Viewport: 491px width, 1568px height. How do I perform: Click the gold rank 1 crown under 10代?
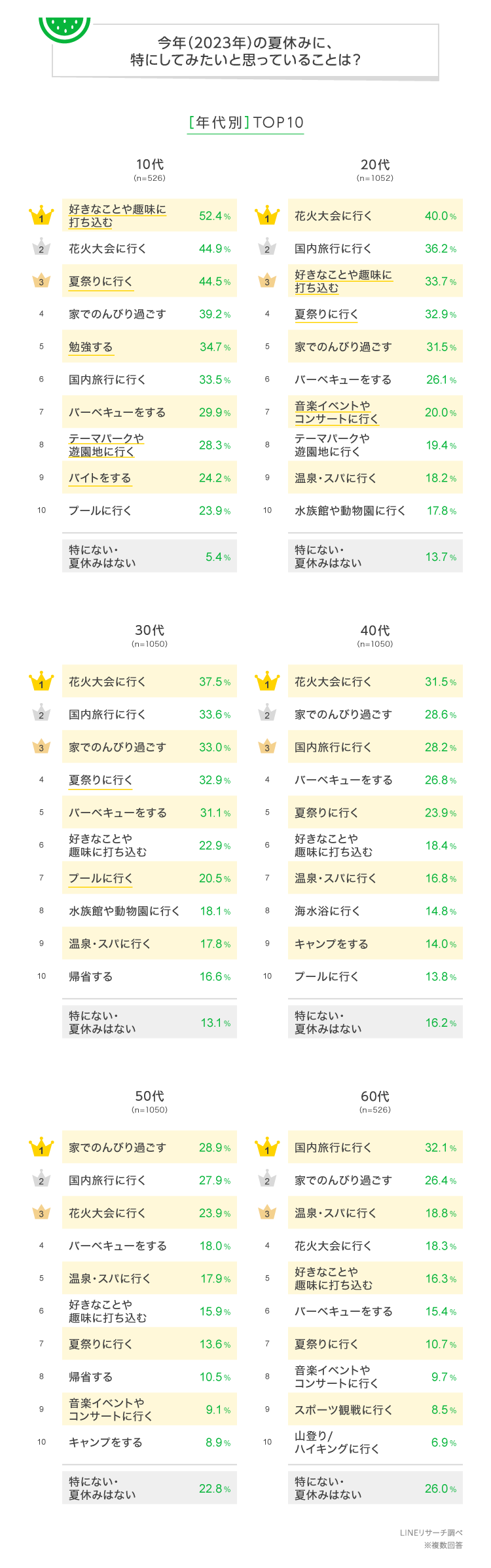tap(41, 216)
